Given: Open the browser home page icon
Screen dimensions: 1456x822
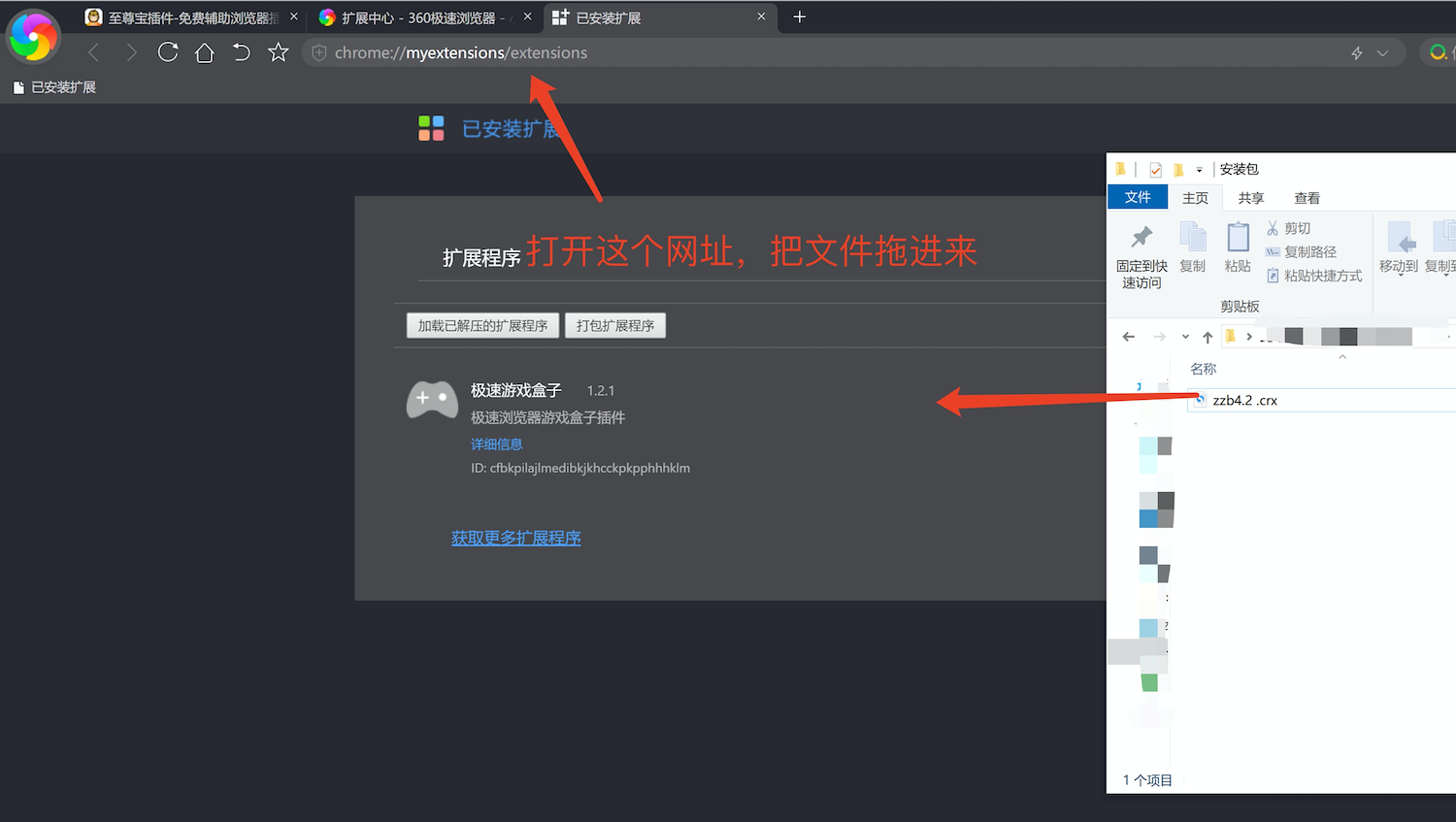Looking at the screenshot, I should click(205, 52).
